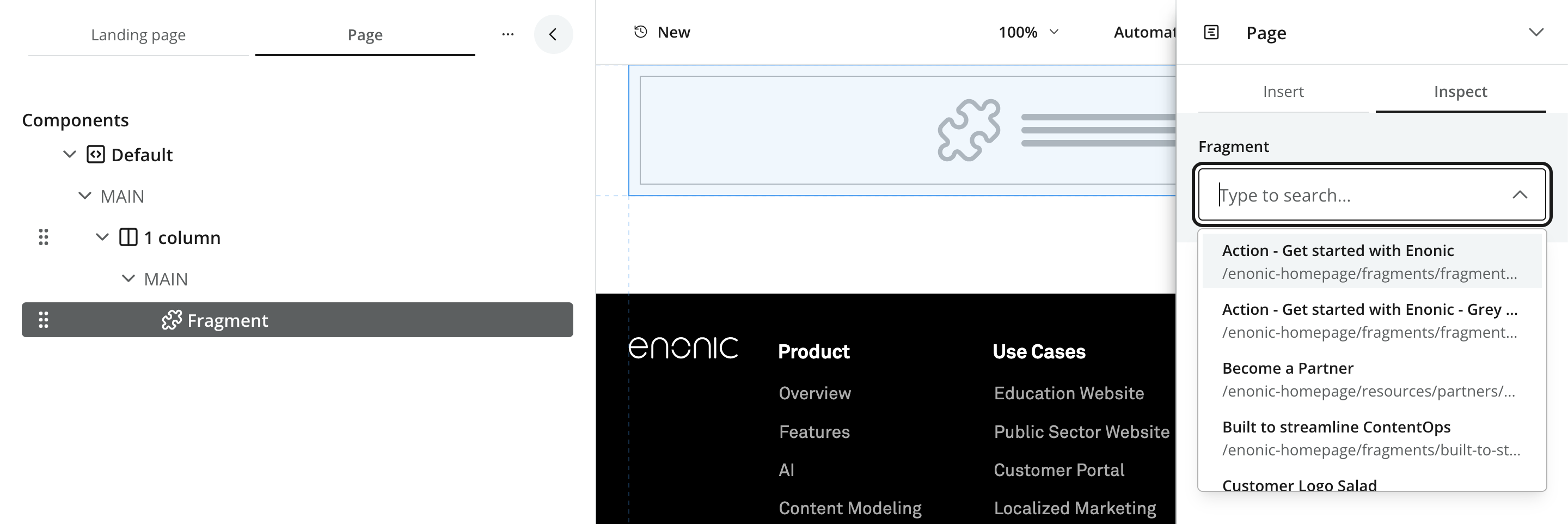Click the Page panel icon in right header
Image resolution: width=1568 pixels, height=524 pixels.
tap(1211, 32)
